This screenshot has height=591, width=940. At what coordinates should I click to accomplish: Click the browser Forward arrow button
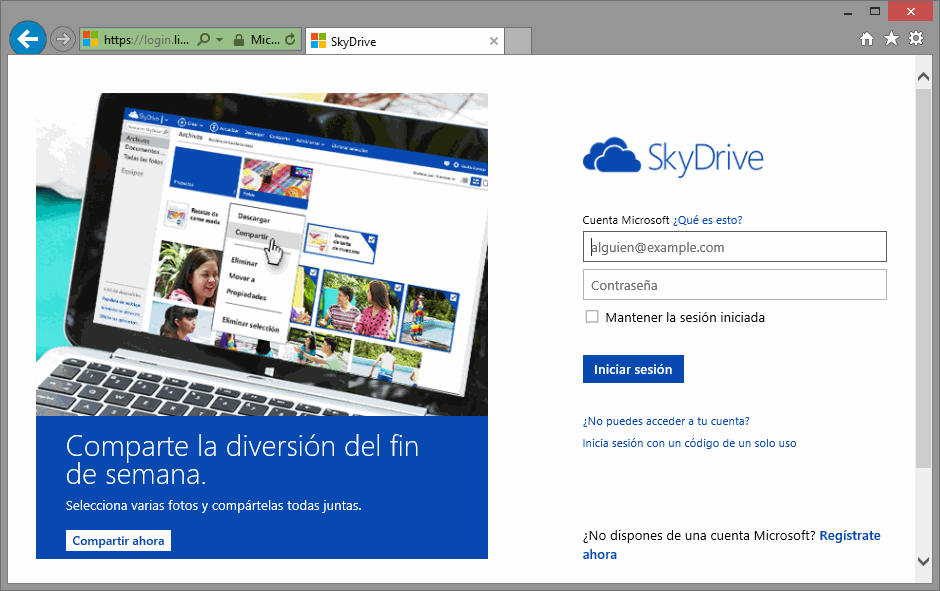click(63, 40)
